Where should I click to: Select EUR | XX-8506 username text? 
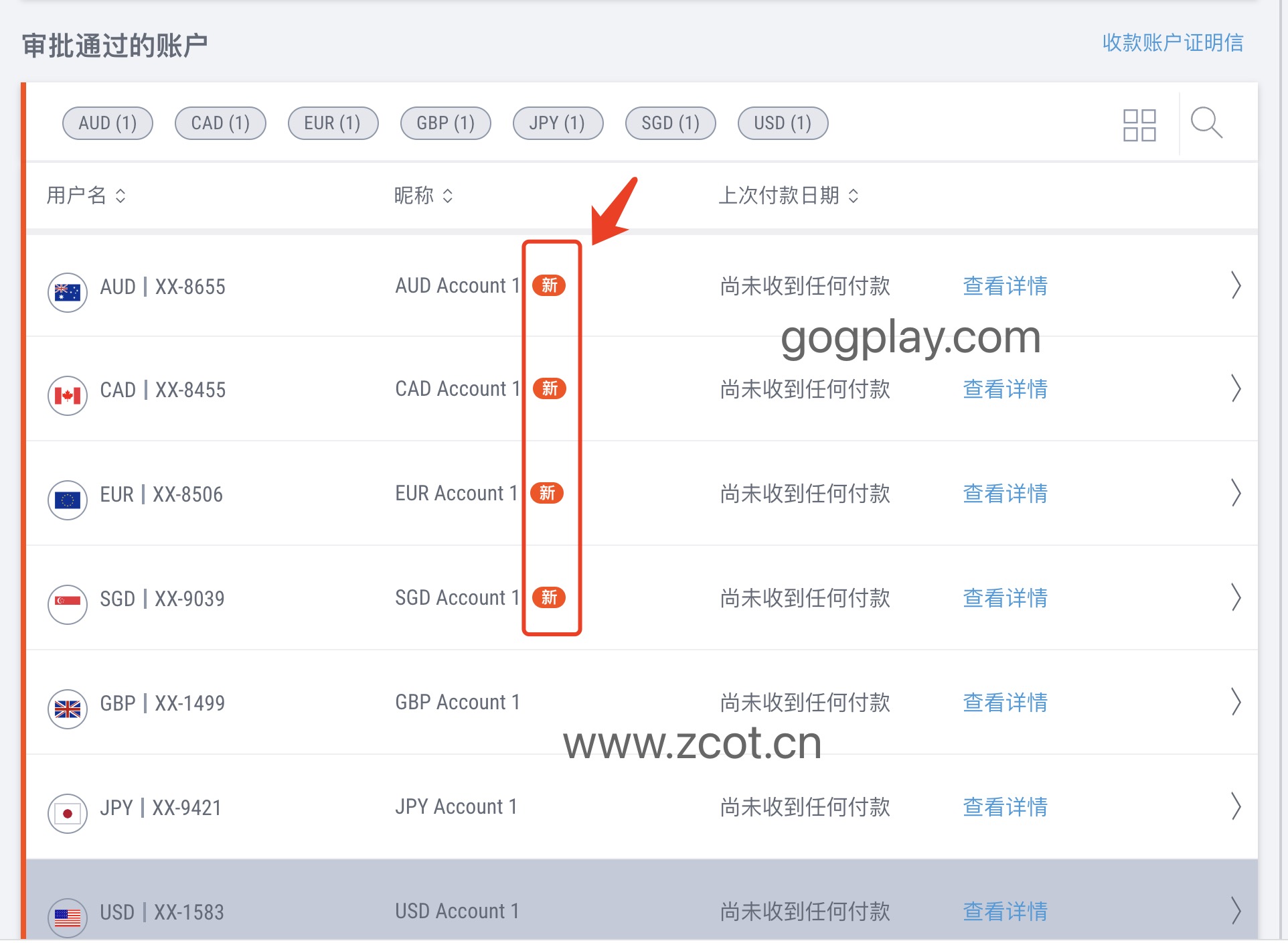pos(161,494)
